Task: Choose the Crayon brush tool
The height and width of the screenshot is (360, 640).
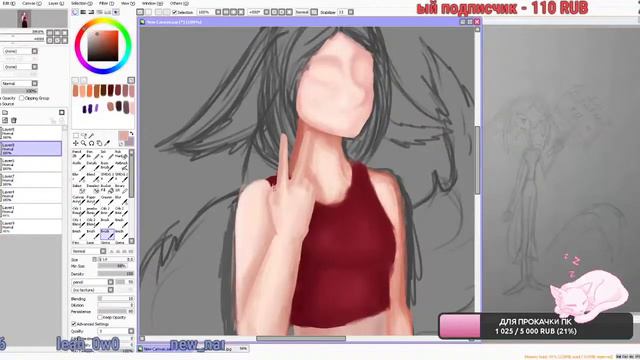Action: pyautogui.click(x=107, y=200)
